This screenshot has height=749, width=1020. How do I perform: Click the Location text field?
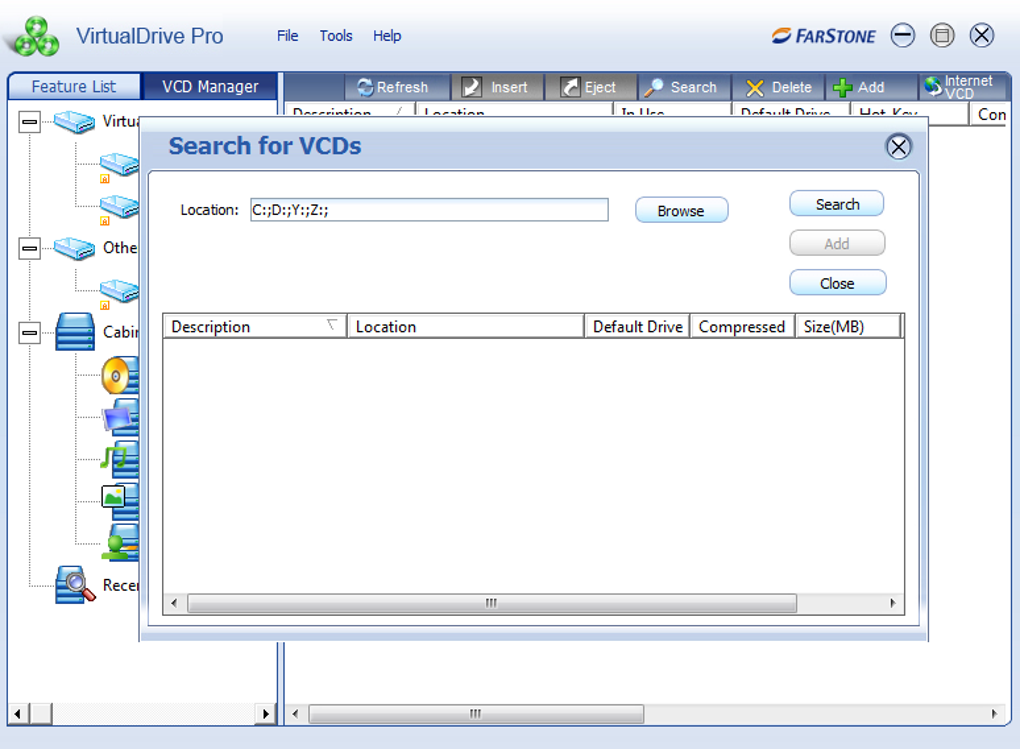(x=429, y=210)
